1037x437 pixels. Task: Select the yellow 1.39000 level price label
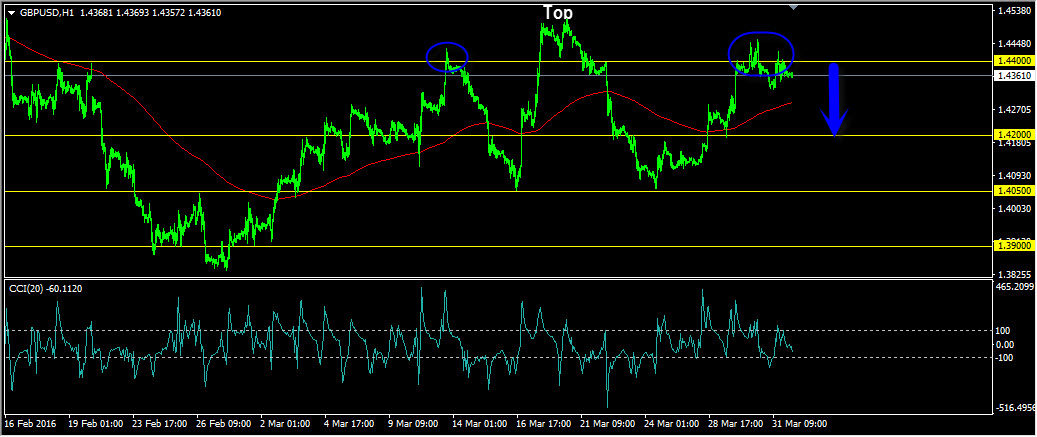[x=1014, y=245]
